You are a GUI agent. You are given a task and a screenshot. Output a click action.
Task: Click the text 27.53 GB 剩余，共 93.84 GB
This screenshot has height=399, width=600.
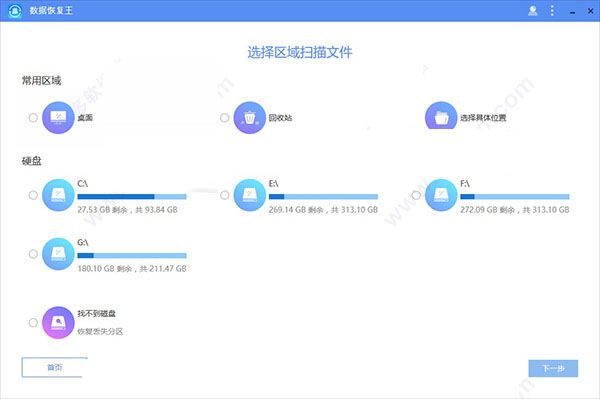click(x=127, y=210)
